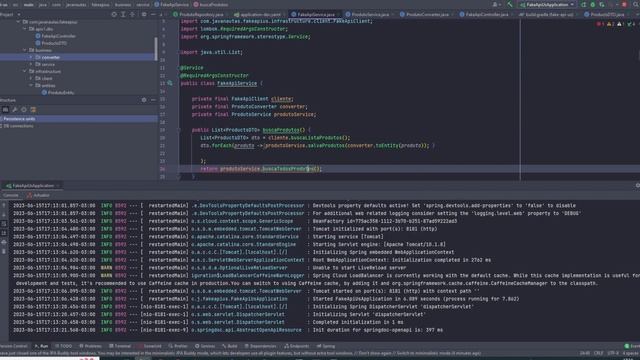Collapse the business folder in project tree
Viewport: 640px width, 360px height.
coord(25,50)
